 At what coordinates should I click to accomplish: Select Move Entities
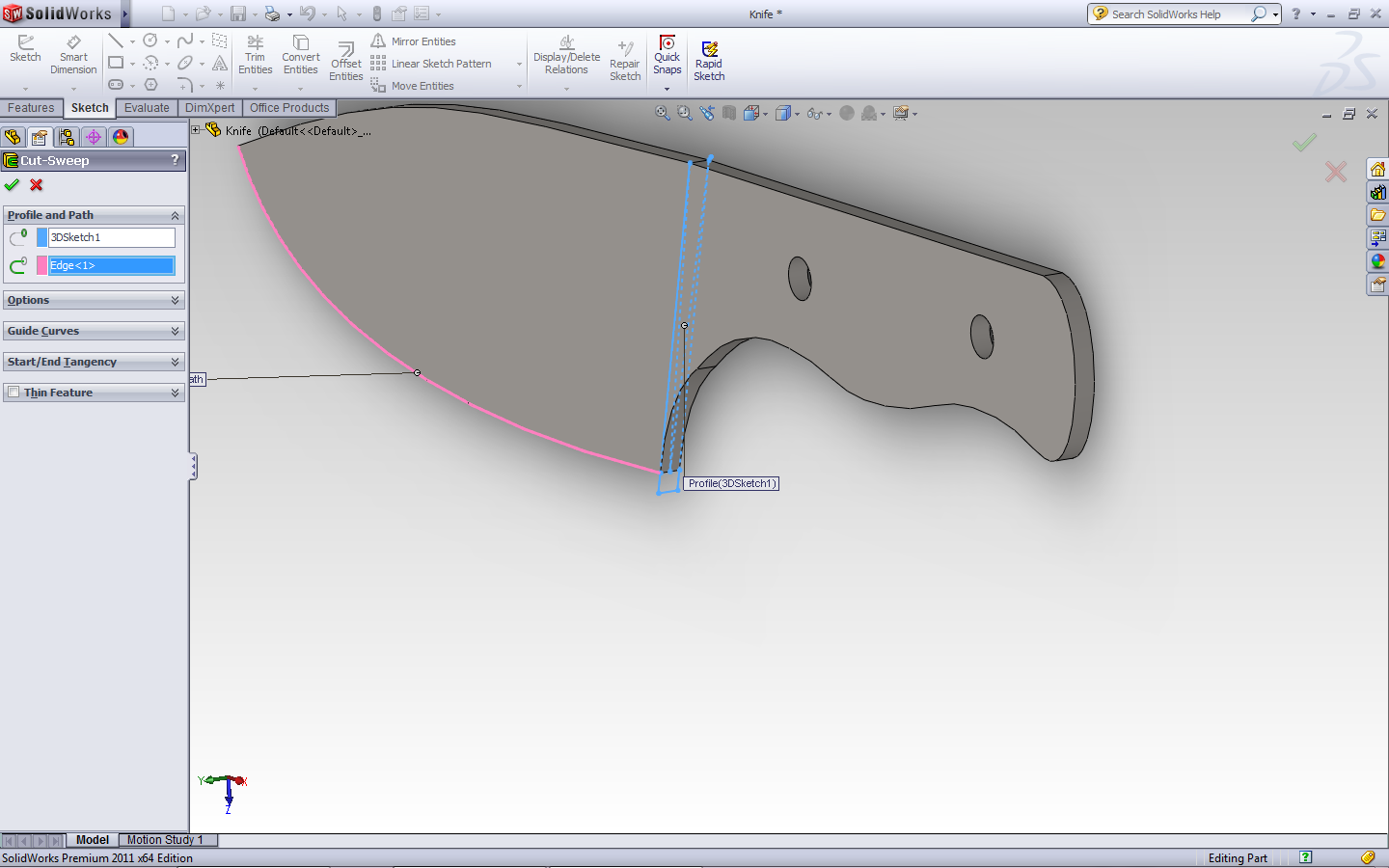pos(412,86)
